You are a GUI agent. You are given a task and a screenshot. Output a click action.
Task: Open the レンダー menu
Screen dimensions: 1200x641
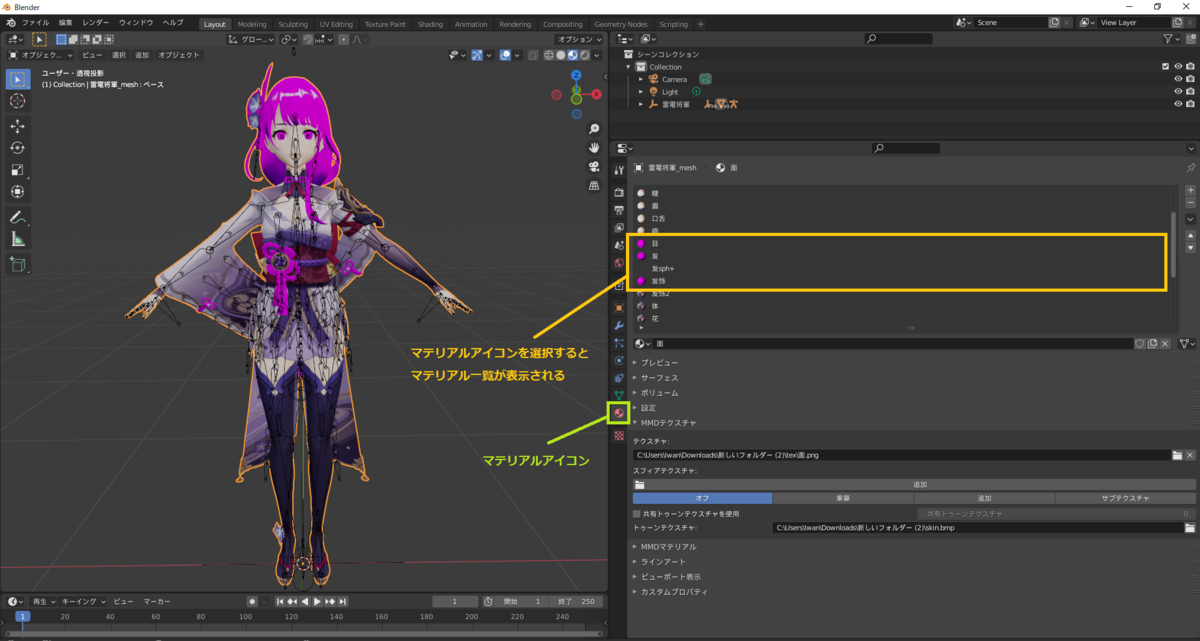pos(96,22)
